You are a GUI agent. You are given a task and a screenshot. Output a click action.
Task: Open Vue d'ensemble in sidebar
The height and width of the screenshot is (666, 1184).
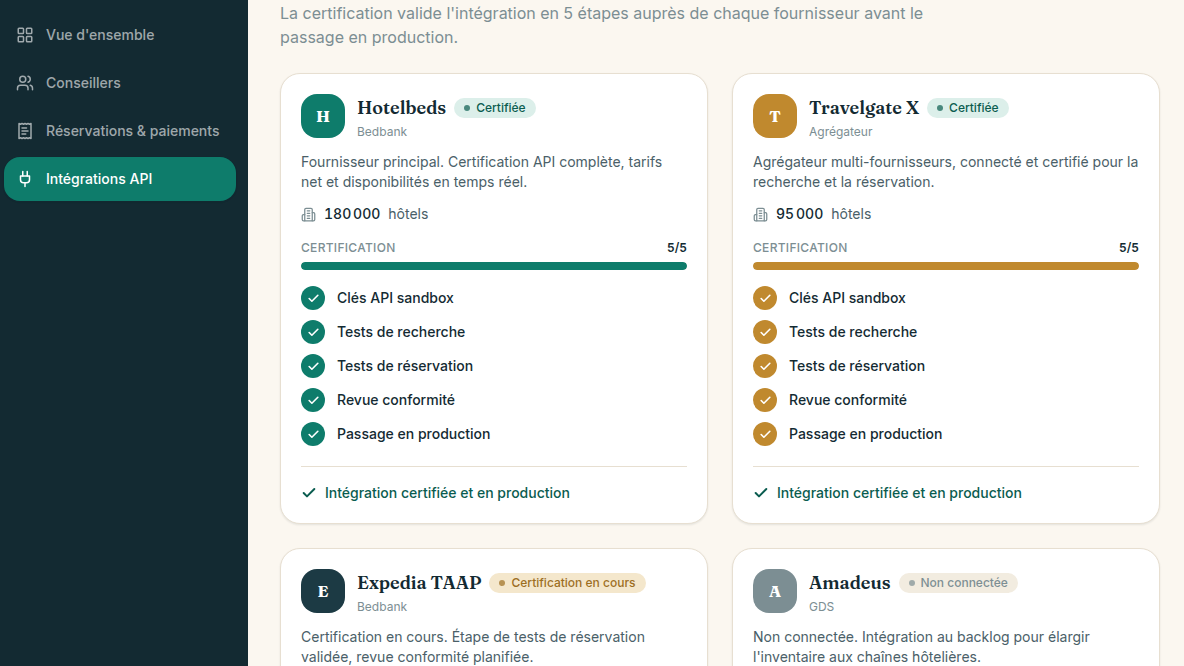click(119, 35)
